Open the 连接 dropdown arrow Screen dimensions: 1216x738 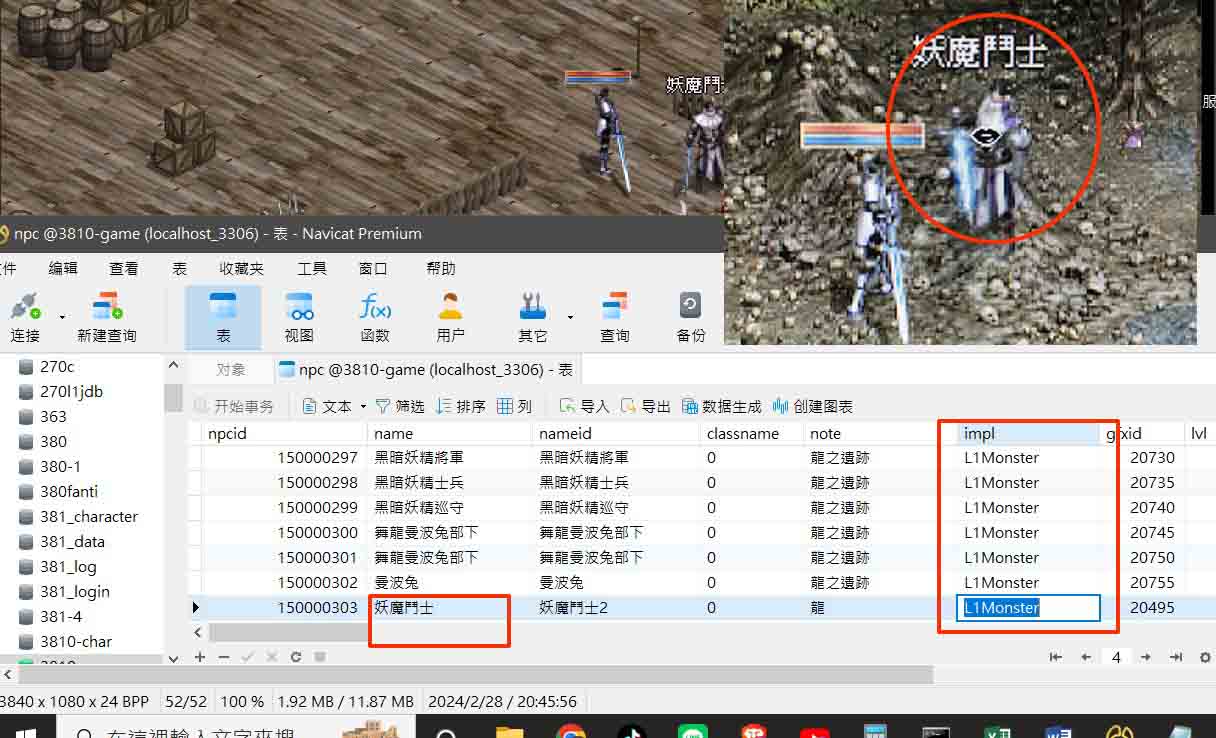tap(62, 317)
